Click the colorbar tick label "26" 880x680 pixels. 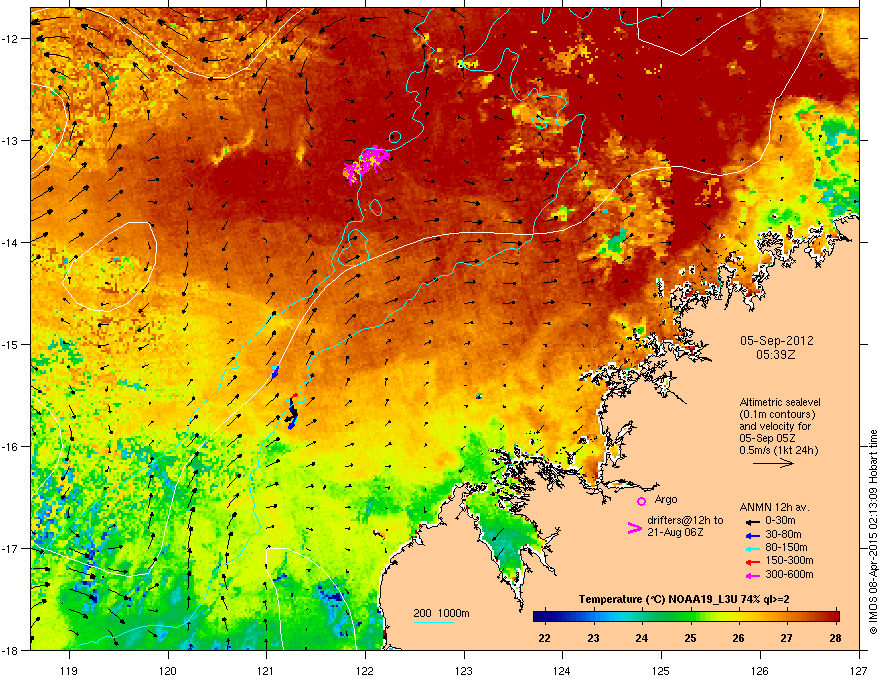[x=739, y=638]
